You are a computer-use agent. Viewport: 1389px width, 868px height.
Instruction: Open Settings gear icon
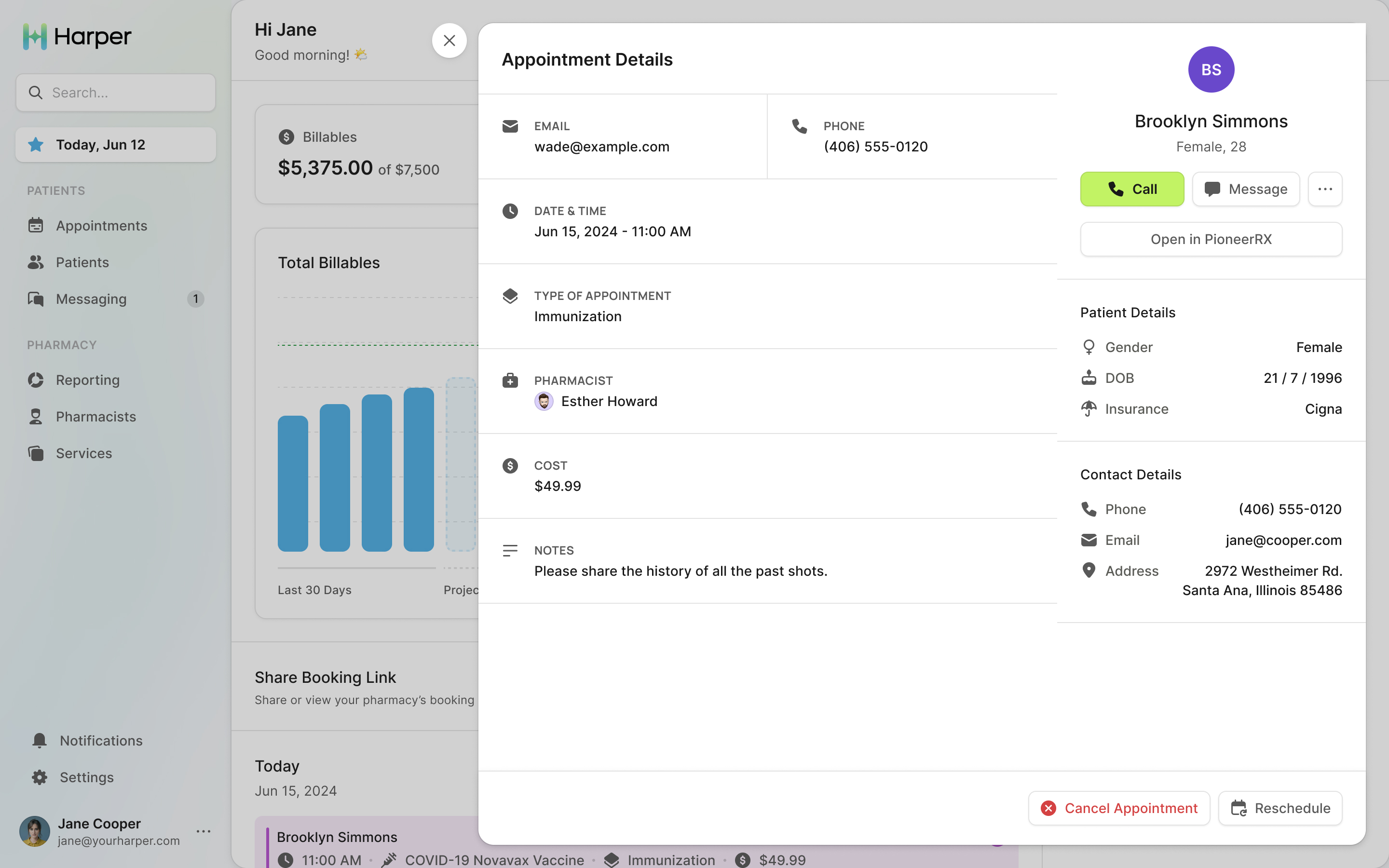tap(39, 777)
